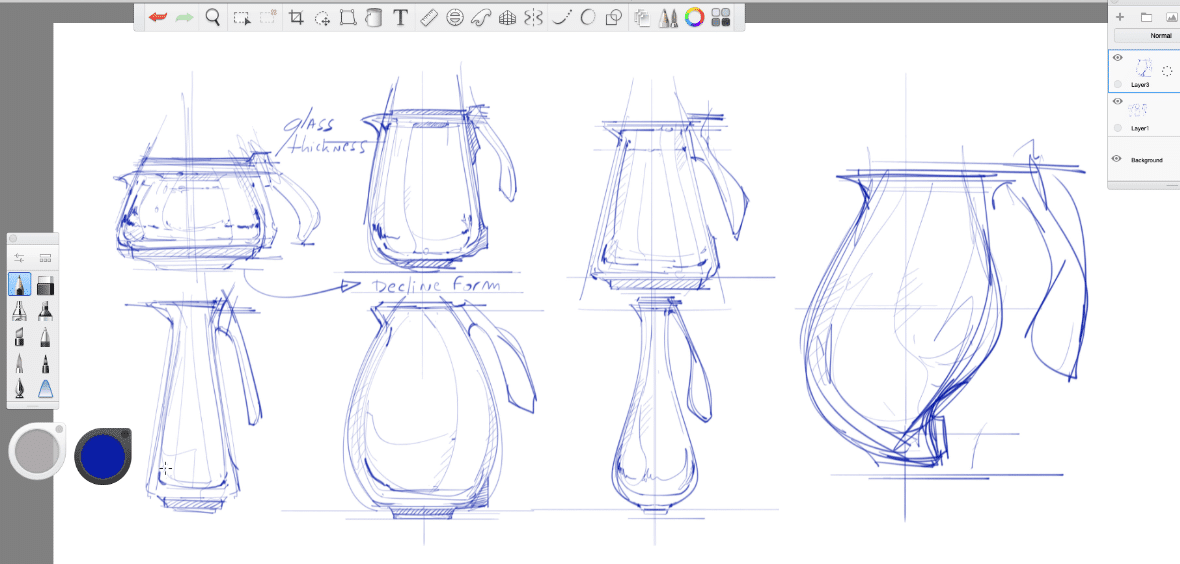
Task: Open the brush library from the palette header
Action: (x=45, y=258)
